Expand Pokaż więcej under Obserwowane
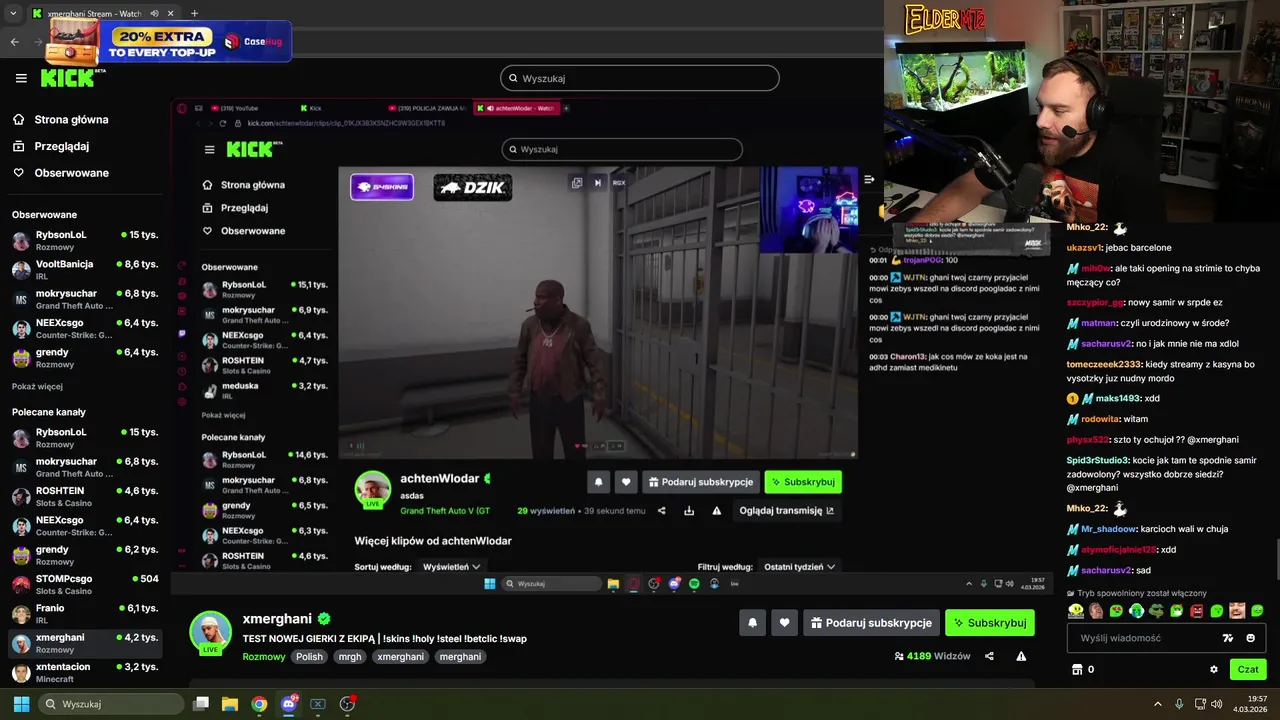The image size is (1280, 720). [37, 386]
